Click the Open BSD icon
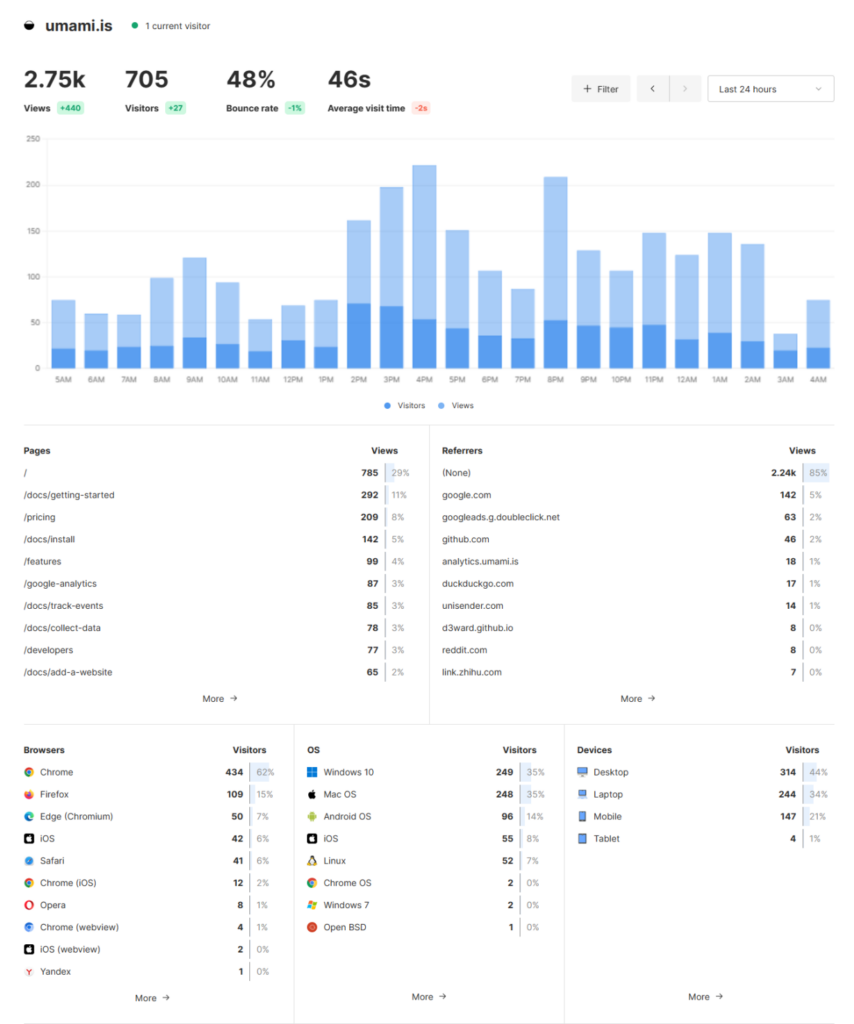 point(312,927)
